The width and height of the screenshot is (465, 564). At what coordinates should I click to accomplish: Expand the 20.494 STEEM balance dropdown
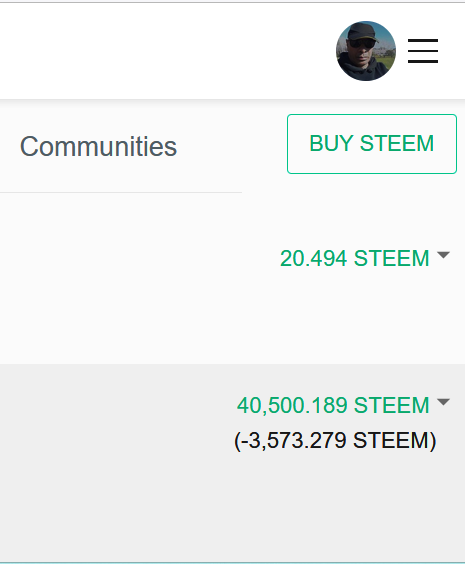[x=365, y=258]
